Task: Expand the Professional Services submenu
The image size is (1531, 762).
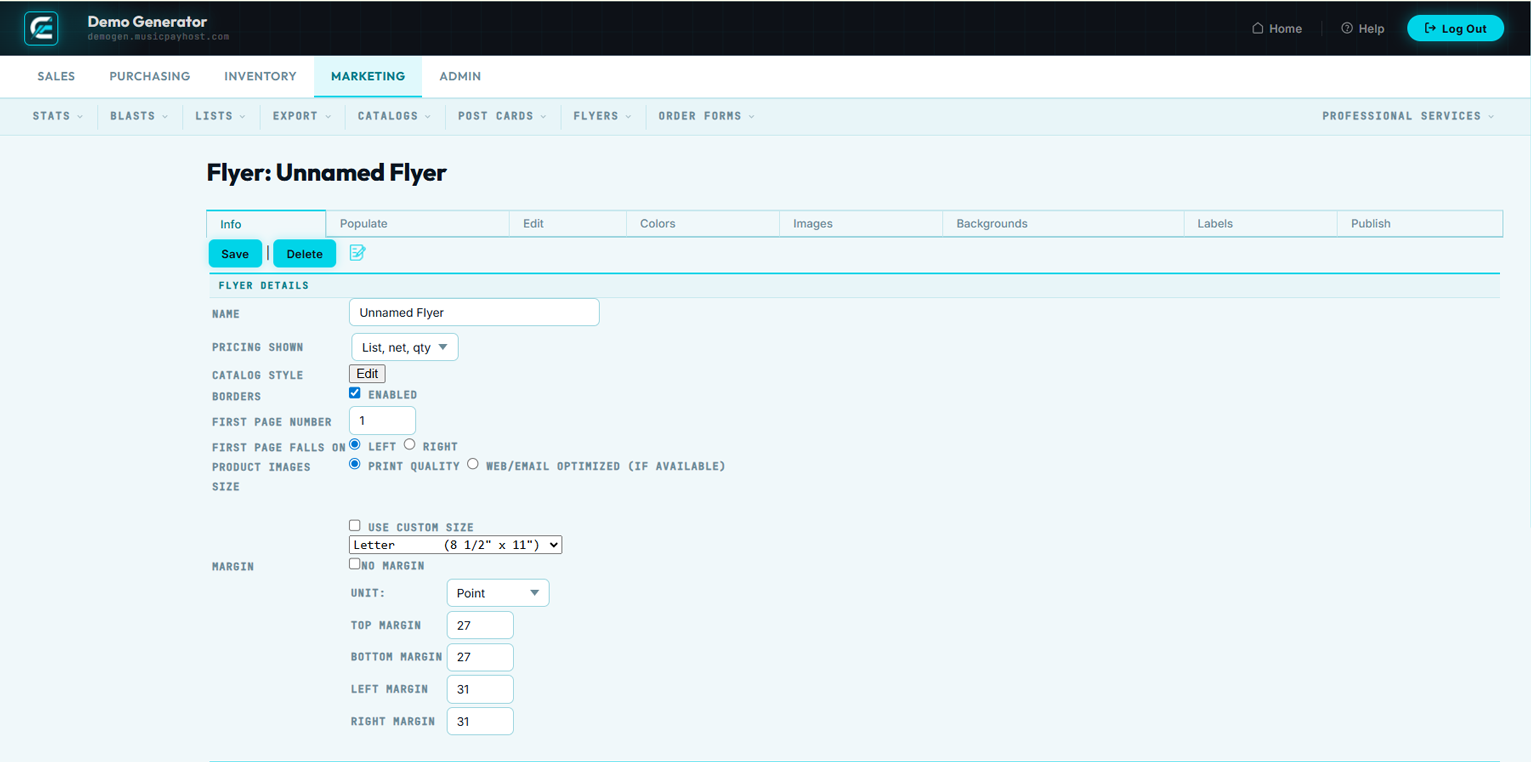Action: point(1408,116)
